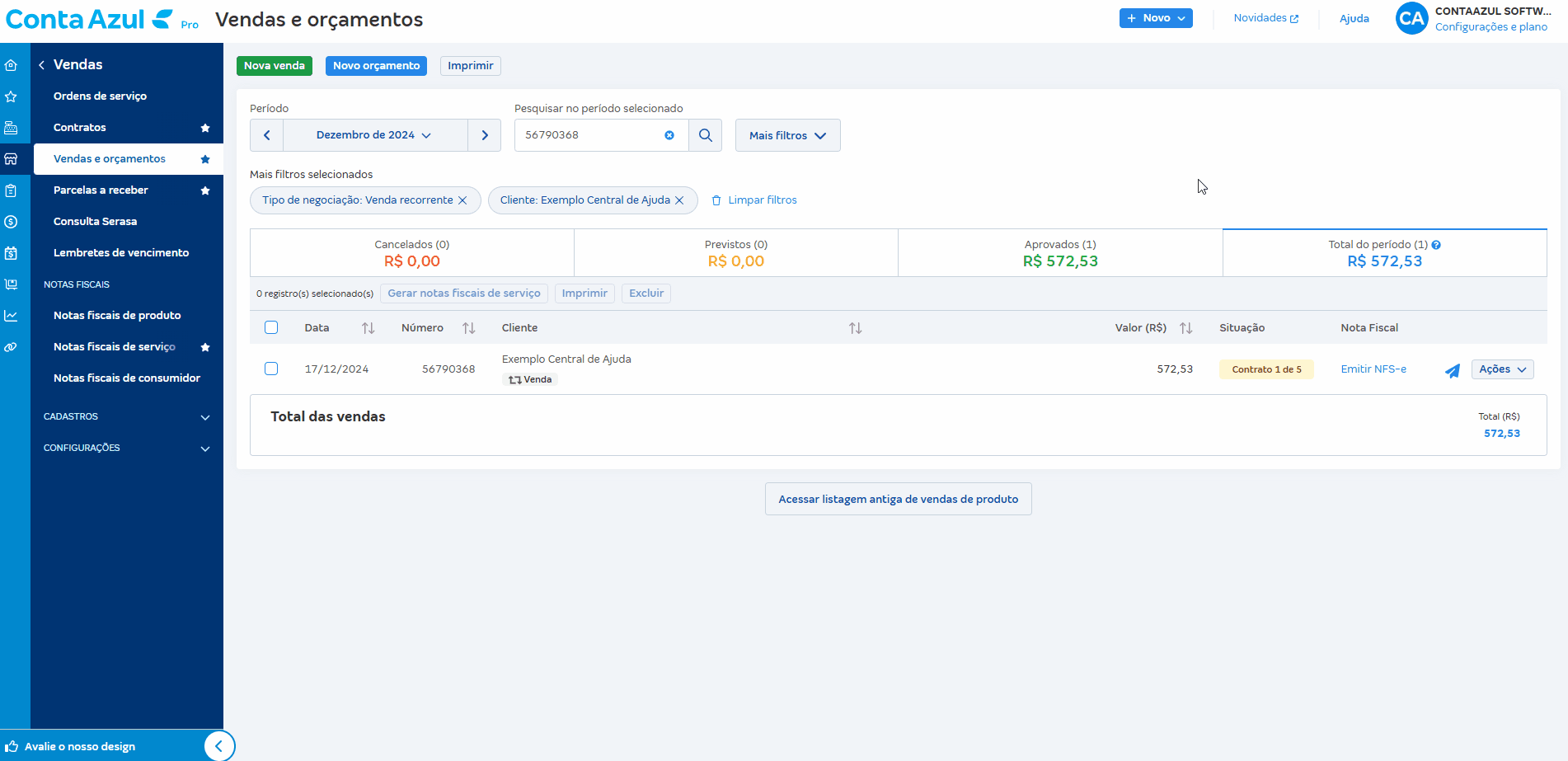Collapse the sidebar with the round chevron button

219,746
